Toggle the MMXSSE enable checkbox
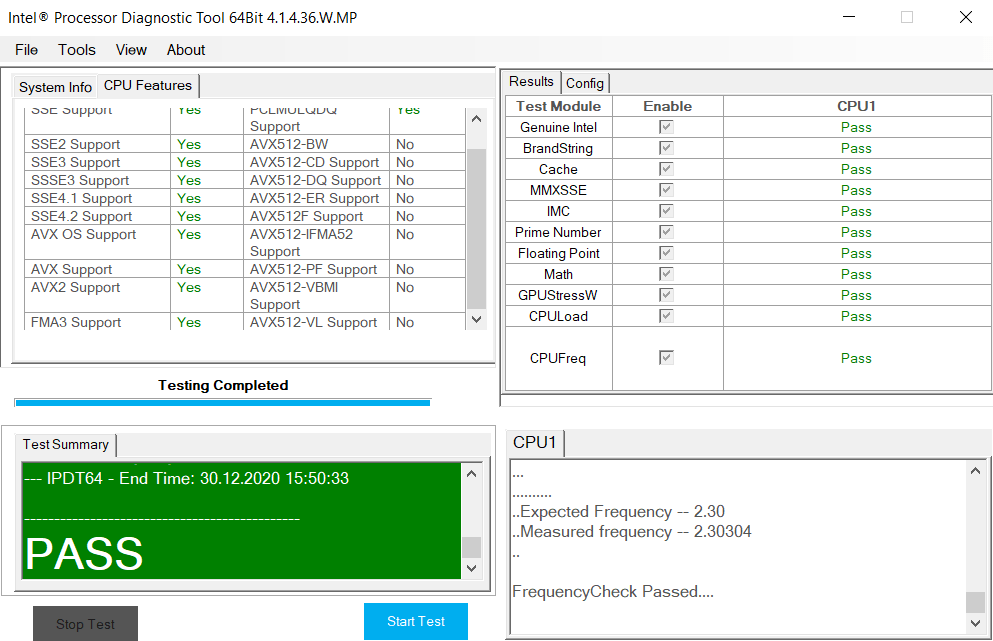Screen dimensions: 993x641 (666, 189)
